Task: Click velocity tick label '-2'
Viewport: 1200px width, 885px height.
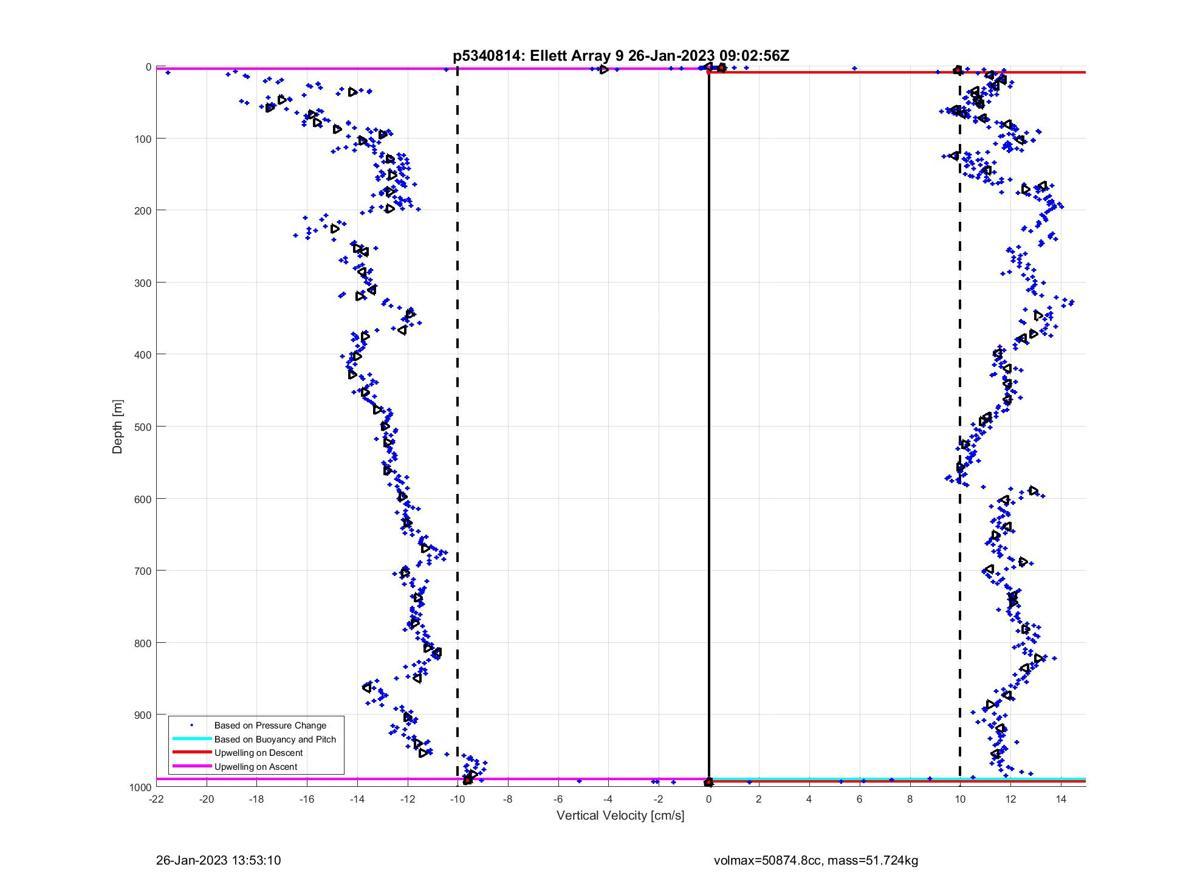Action: pyautogui.click(x=658, y=799)
